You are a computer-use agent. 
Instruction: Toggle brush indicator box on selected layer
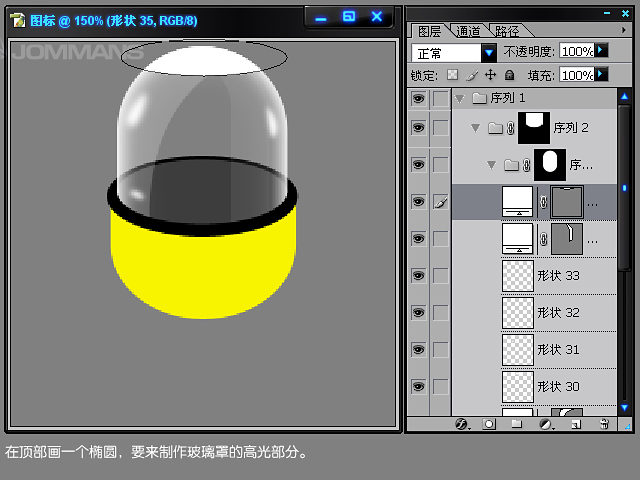440,202
